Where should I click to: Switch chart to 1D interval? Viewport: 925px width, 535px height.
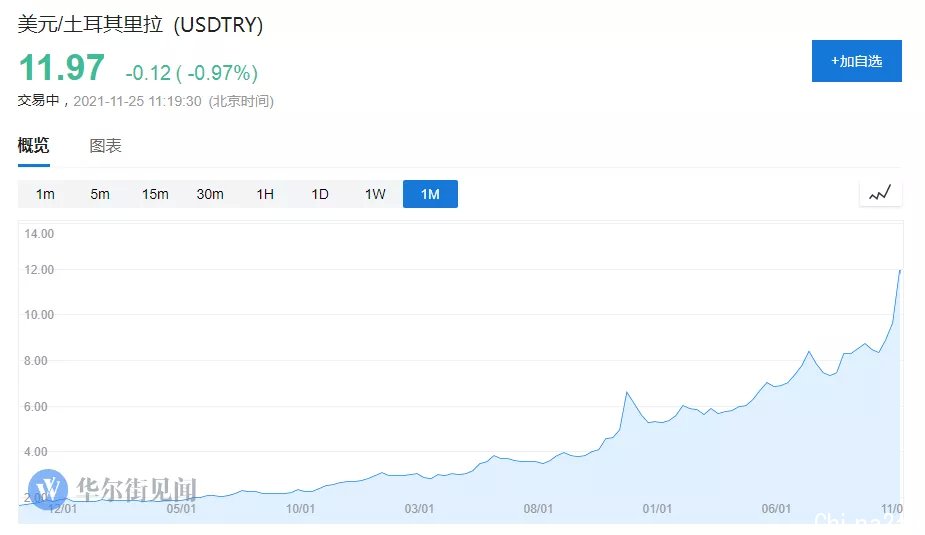(x=320, y=194)
